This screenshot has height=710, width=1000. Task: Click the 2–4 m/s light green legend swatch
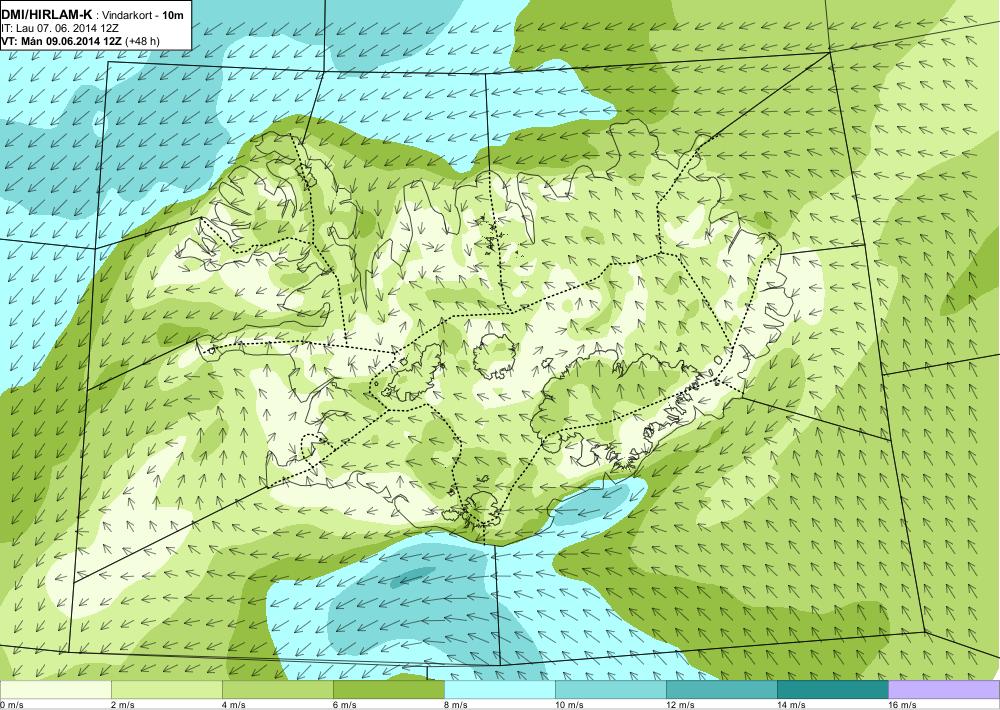tap(166, 689)
